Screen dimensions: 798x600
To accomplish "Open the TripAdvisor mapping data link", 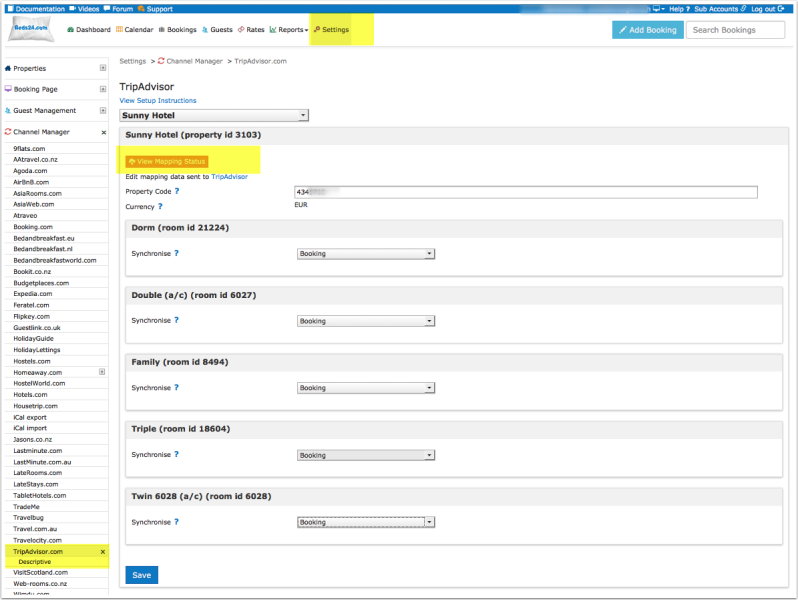I will coord(230,177).
